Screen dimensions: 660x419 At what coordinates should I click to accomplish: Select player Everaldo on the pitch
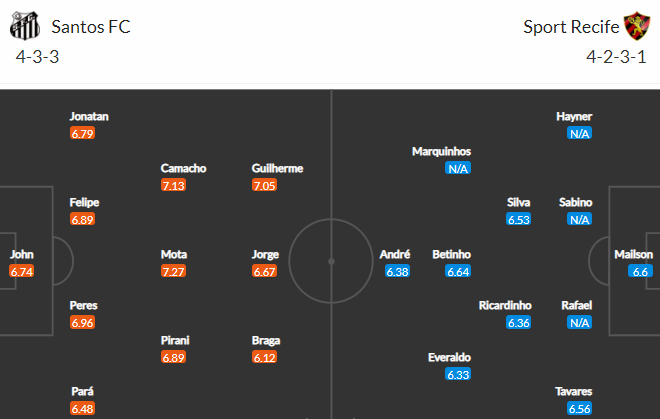coord(449,357)
